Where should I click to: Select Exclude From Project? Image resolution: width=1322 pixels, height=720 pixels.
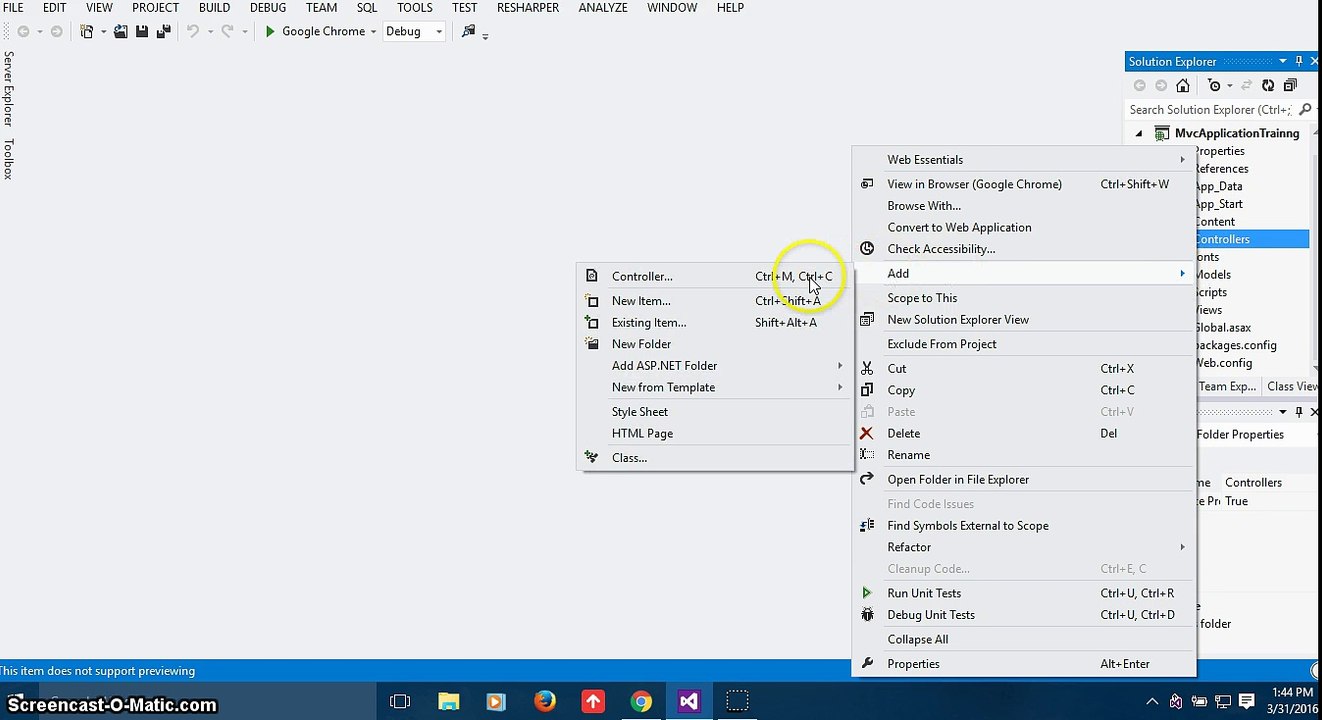click(x=1024, y=344)
